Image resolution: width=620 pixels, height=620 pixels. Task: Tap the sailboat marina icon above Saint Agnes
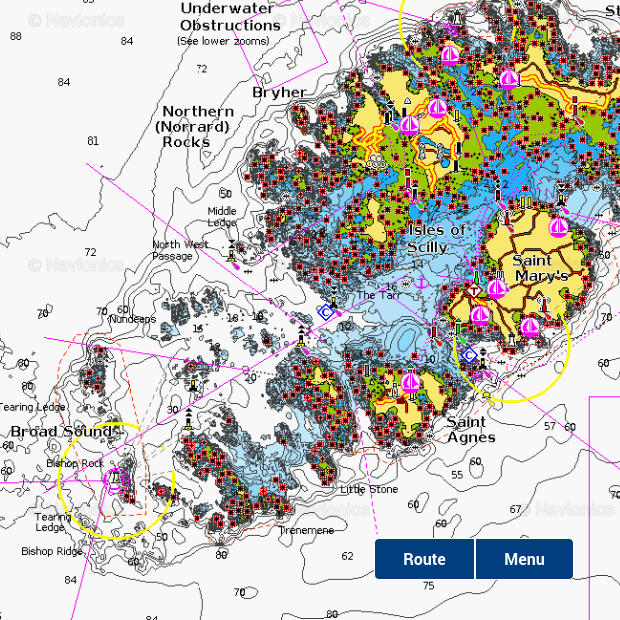pos(410,382)
